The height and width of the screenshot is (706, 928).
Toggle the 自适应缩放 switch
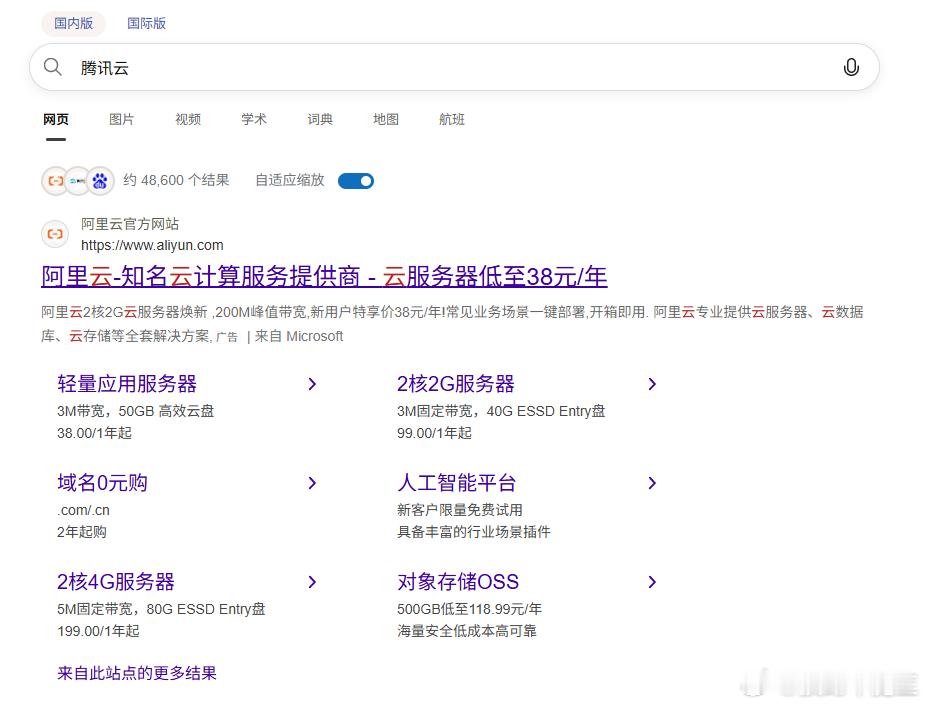[x=356, y=180]
